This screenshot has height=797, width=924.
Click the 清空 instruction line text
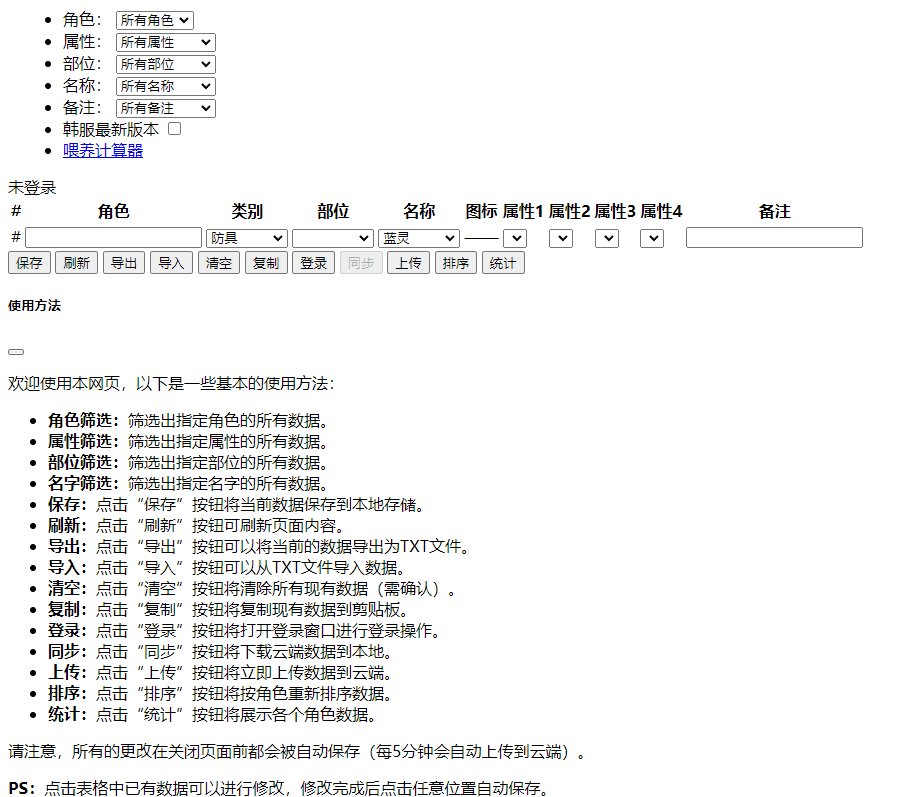[252, 588]
